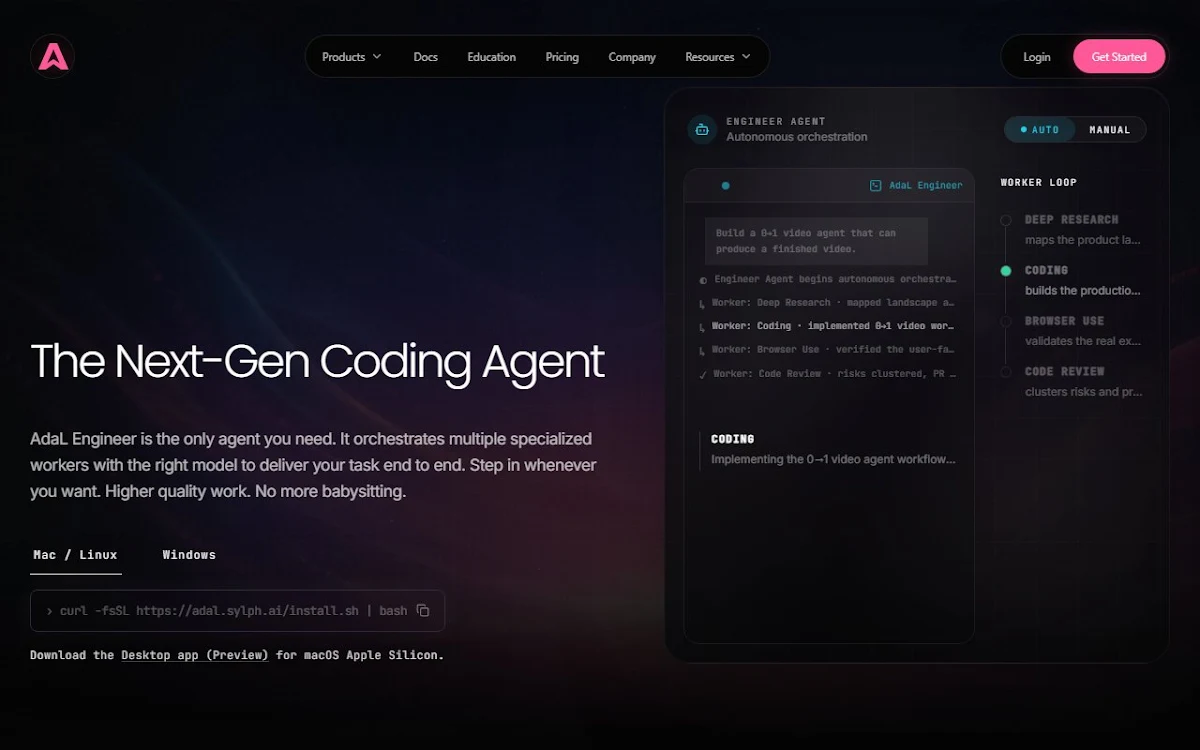Open the Pricing page
The image size is (1200, 750).
562,57
